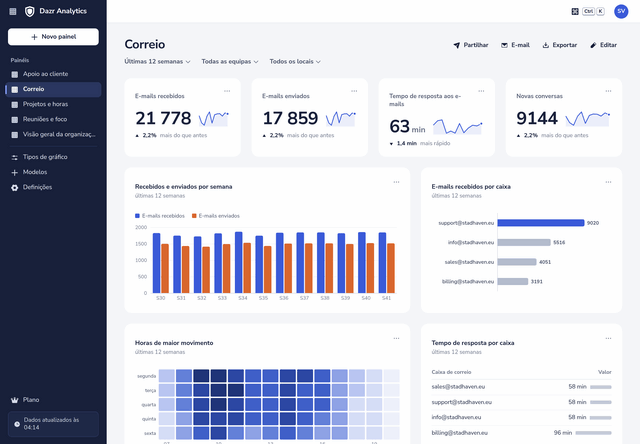Click the support@stadhaven.eu blue bar

(541, 223)
